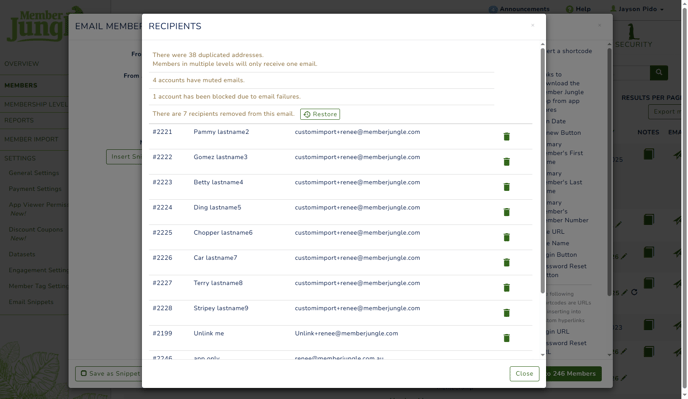The image size is (688, 399).
Task: Send email to 246 Members button
Action: coord(573,374)
